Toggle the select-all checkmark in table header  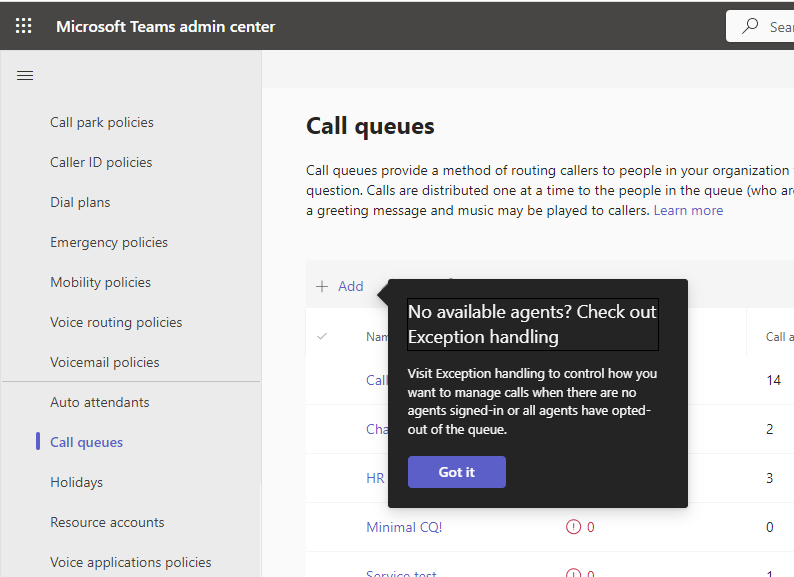322,336
